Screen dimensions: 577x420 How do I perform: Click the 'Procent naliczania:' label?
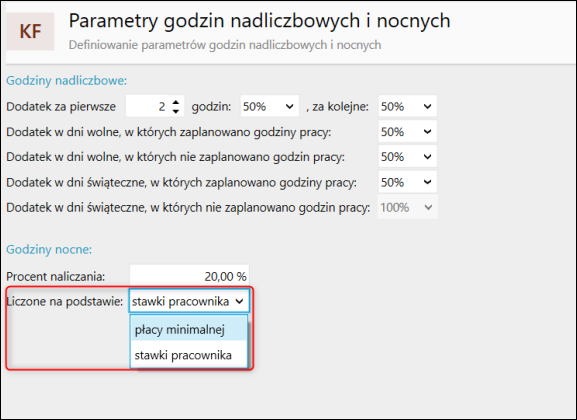pyautogui.click(x=56, y=276)
